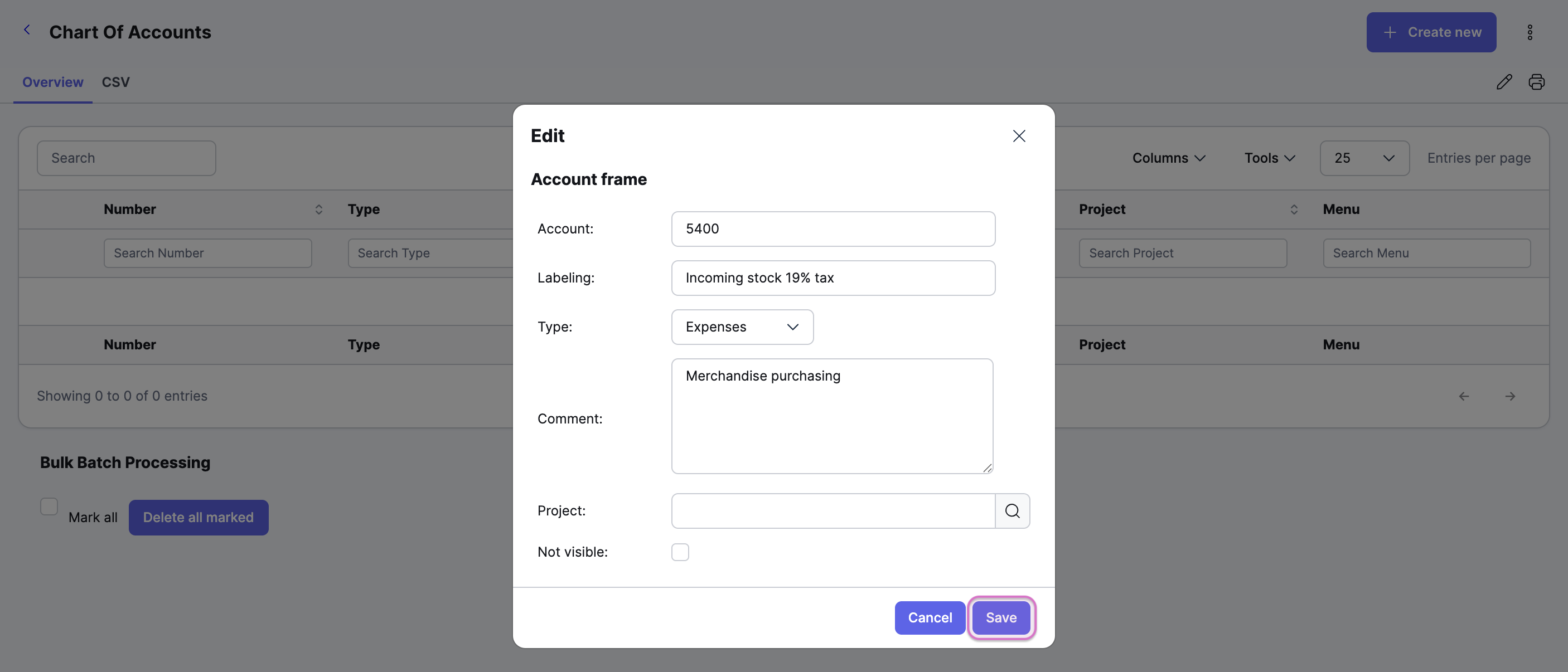Screen dimensions: 1568x672
Task: Toggle the Not visible checkbox
Action: [x=680, y=552]
